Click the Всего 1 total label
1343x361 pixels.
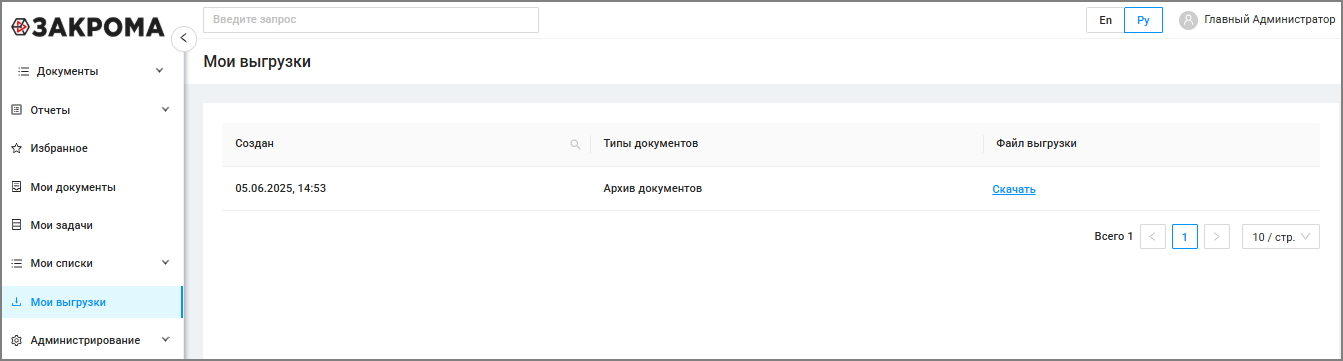coord(1114,237)
